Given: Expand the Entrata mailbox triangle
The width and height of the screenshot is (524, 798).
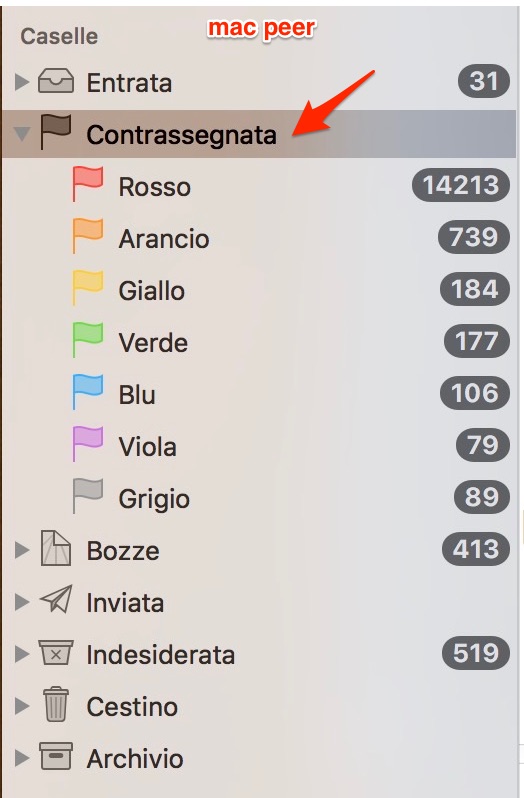Looking at the screenshot, I should (21, 81).
